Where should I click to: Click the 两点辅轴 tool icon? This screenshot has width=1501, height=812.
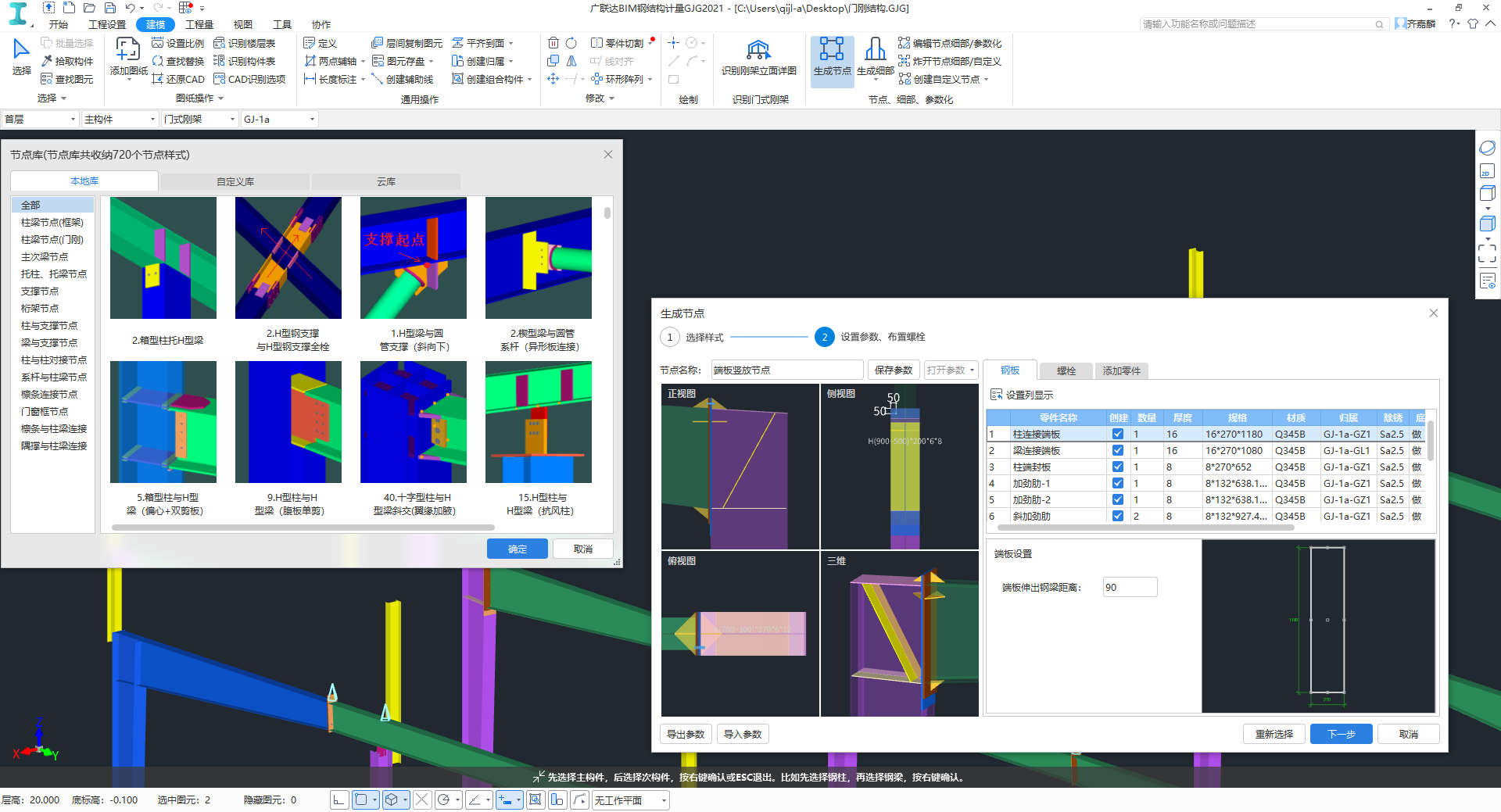(x=310, y=61)
